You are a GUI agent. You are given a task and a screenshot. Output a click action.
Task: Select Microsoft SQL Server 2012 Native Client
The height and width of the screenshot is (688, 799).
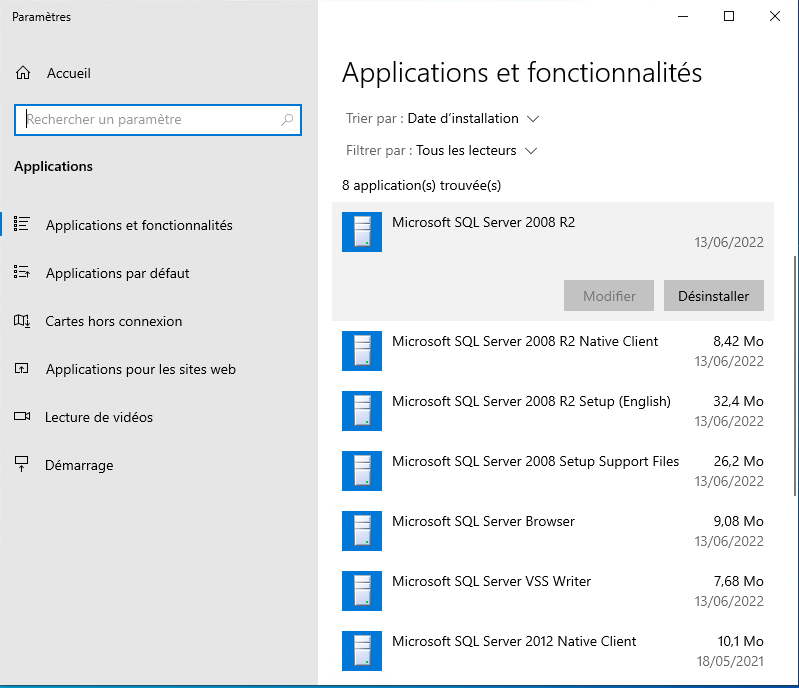click(553, 651)
